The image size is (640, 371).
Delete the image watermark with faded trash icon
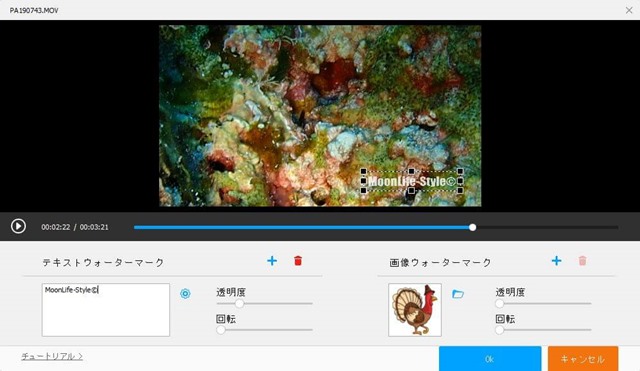click(x=582, y=260)
